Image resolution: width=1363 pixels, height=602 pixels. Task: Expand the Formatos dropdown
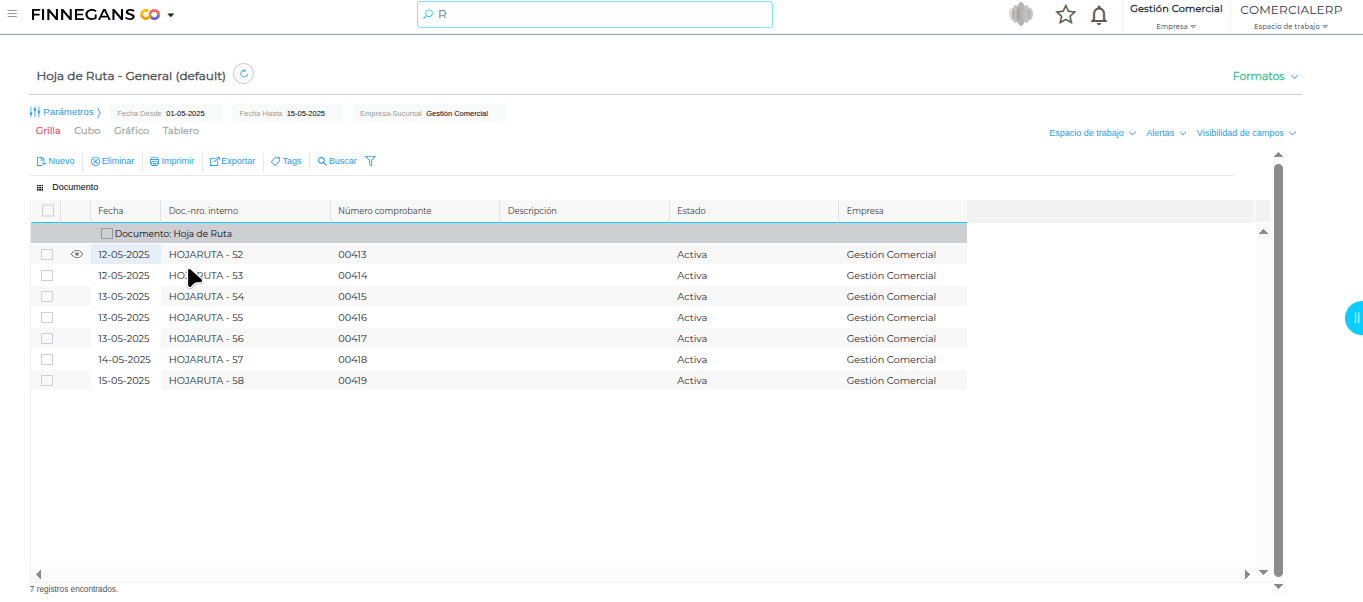pyautogui.click(x=1264, y=76)
